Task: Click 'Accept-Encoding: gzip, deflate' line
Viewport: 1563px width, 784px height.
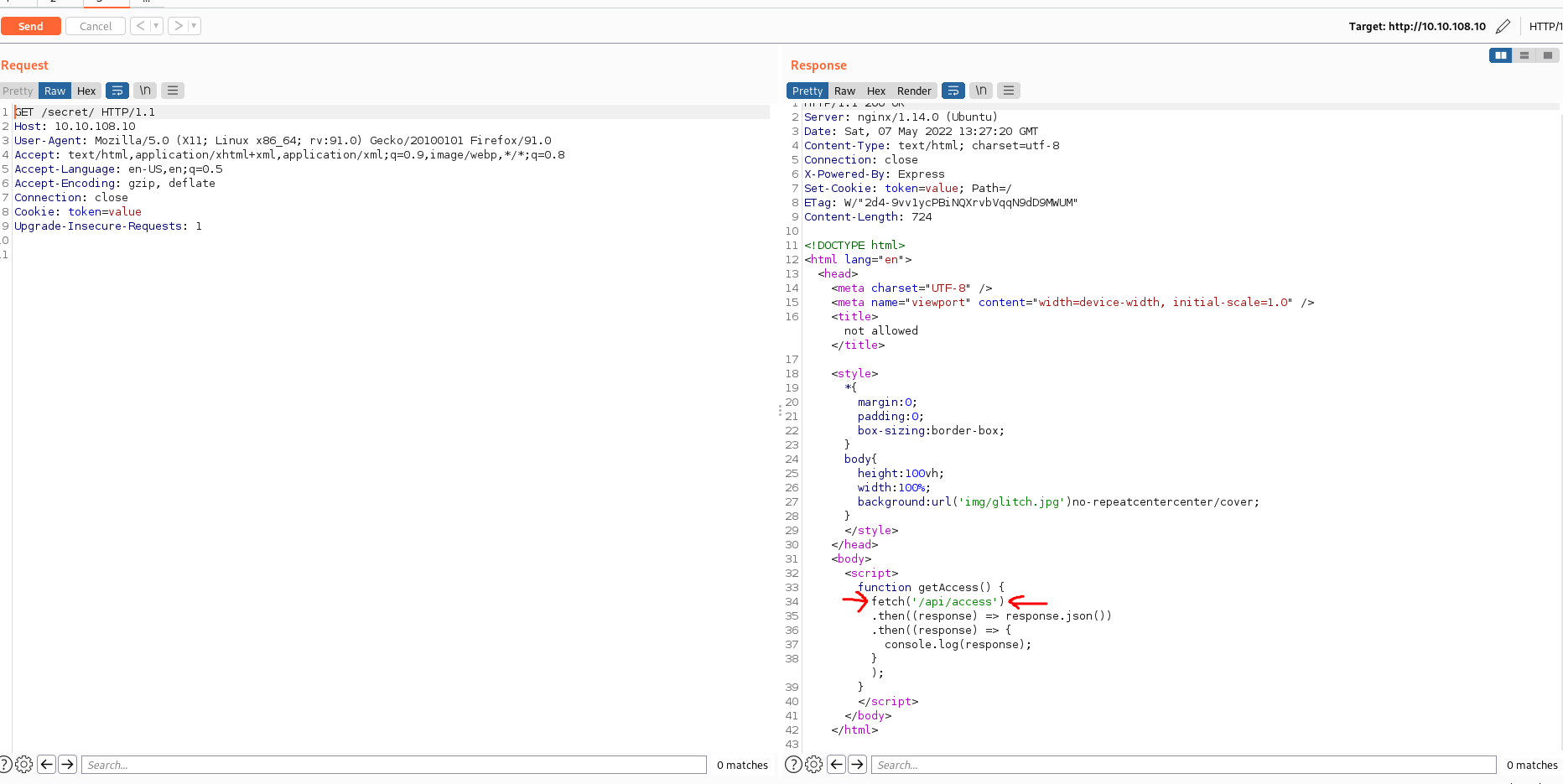Action: [115, 184]
